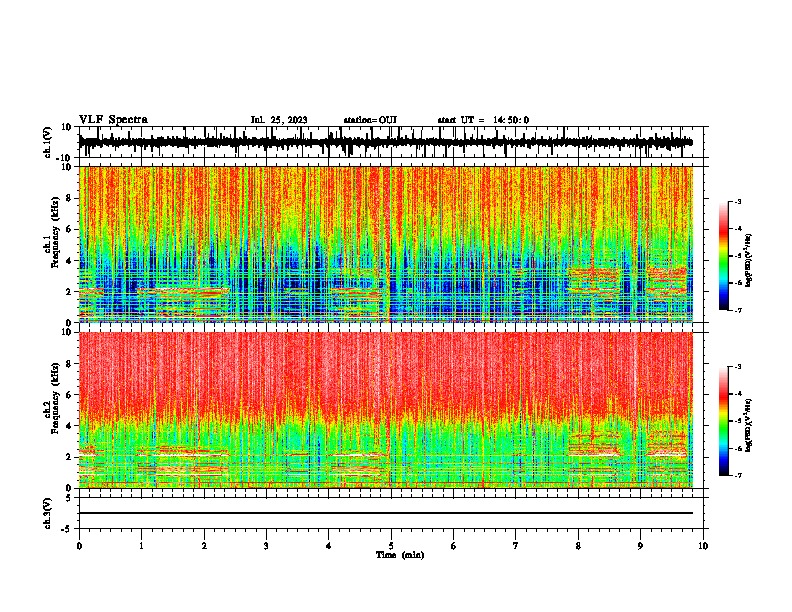792x612 pixels.
Task: Click the ch.1 Frequency (kHz) axis label
Action: pos(53,232)
